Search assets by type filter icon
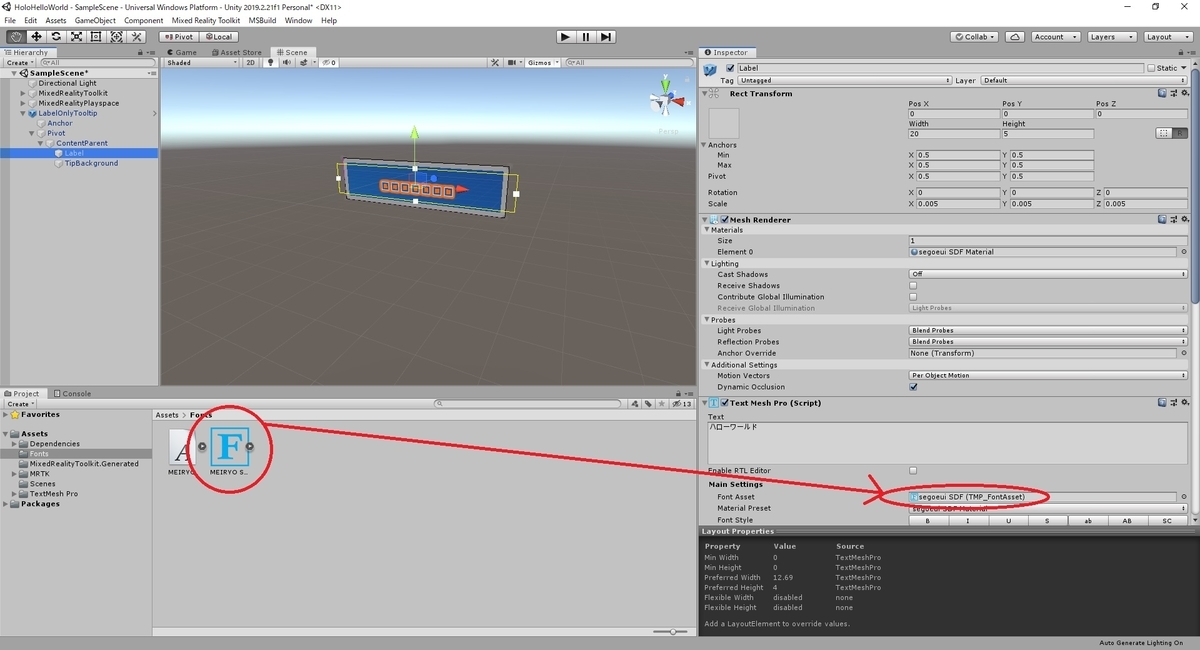Viewport: 1200px width, 650px height. (636, 404)
